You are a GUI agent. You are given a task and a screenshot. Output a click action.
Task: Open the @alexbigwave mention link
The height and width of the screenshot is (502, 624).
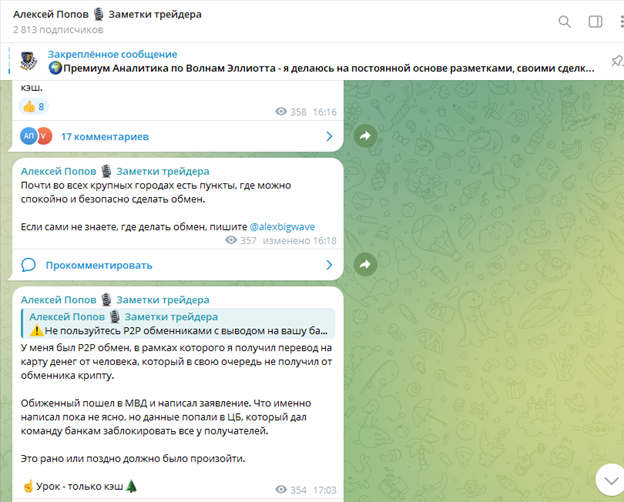(282, 227)
